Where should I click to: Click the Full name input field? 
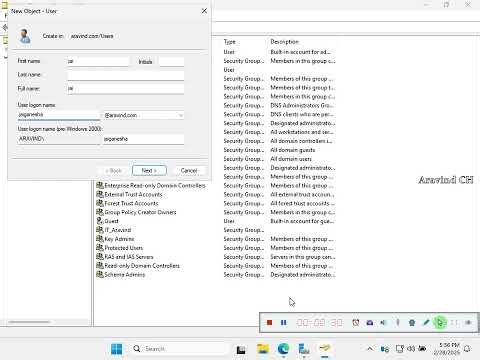pyautogui.click(x=126, y=89)
